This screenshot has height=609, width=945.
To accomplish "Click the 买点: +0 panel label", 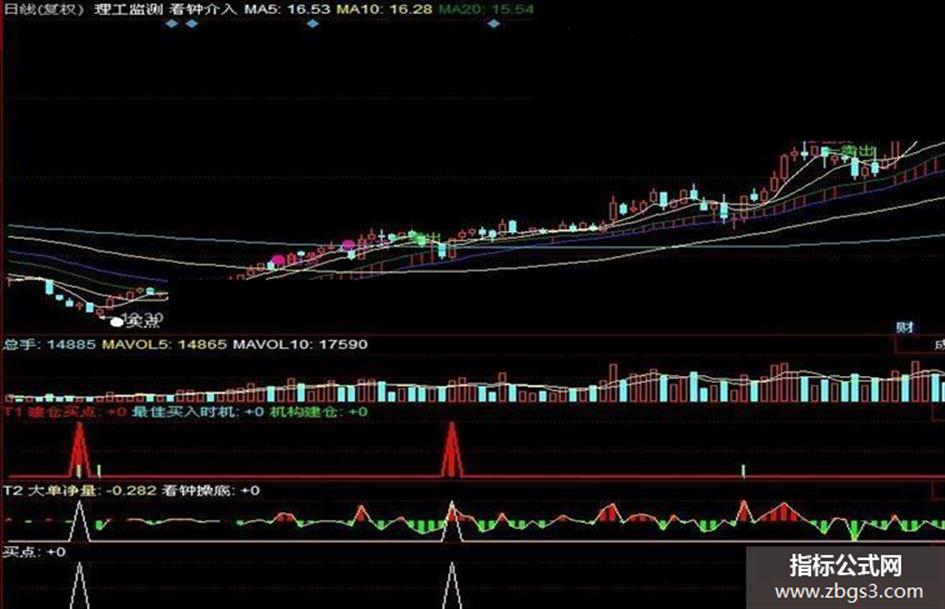I will (x=34, y=552).
